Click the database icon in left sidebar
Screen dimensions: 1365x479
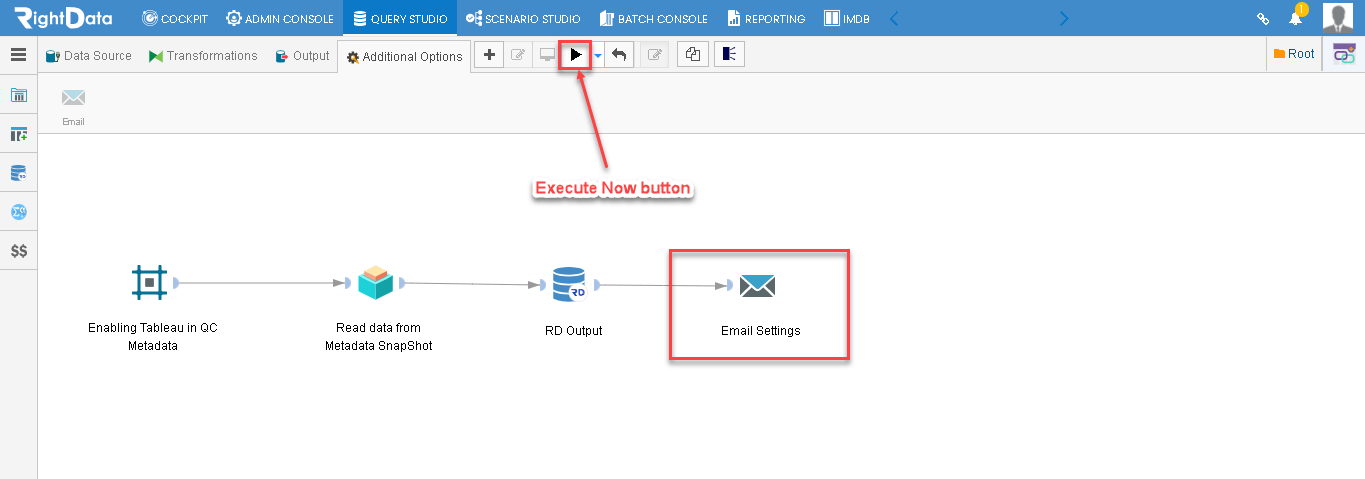pos(18,173)
